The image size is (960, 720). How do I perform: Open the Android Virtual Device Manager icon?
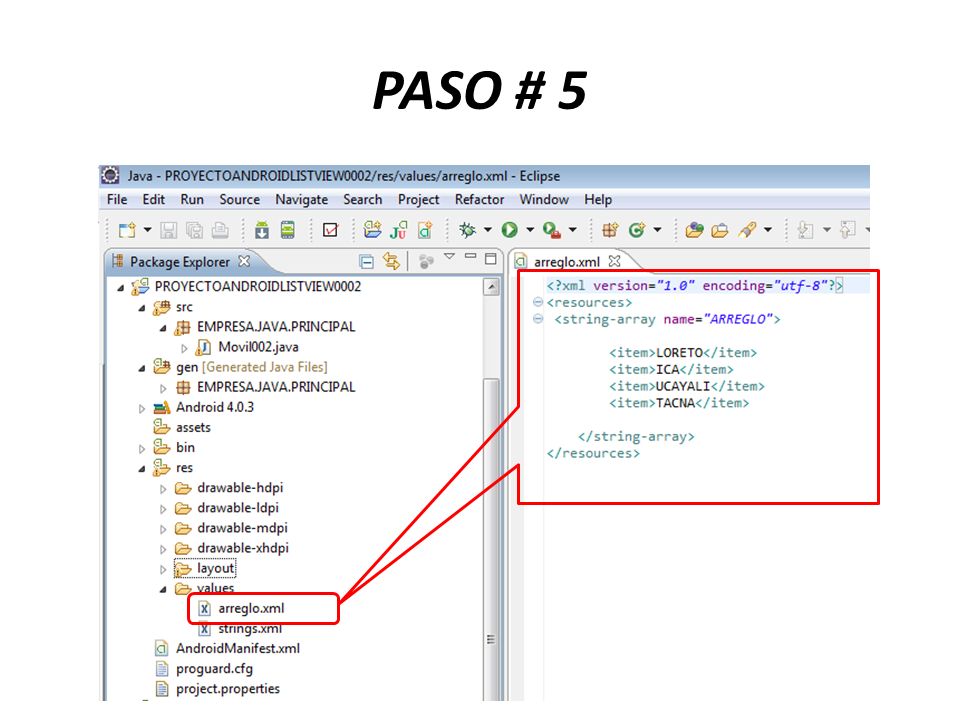pos(288,230)
